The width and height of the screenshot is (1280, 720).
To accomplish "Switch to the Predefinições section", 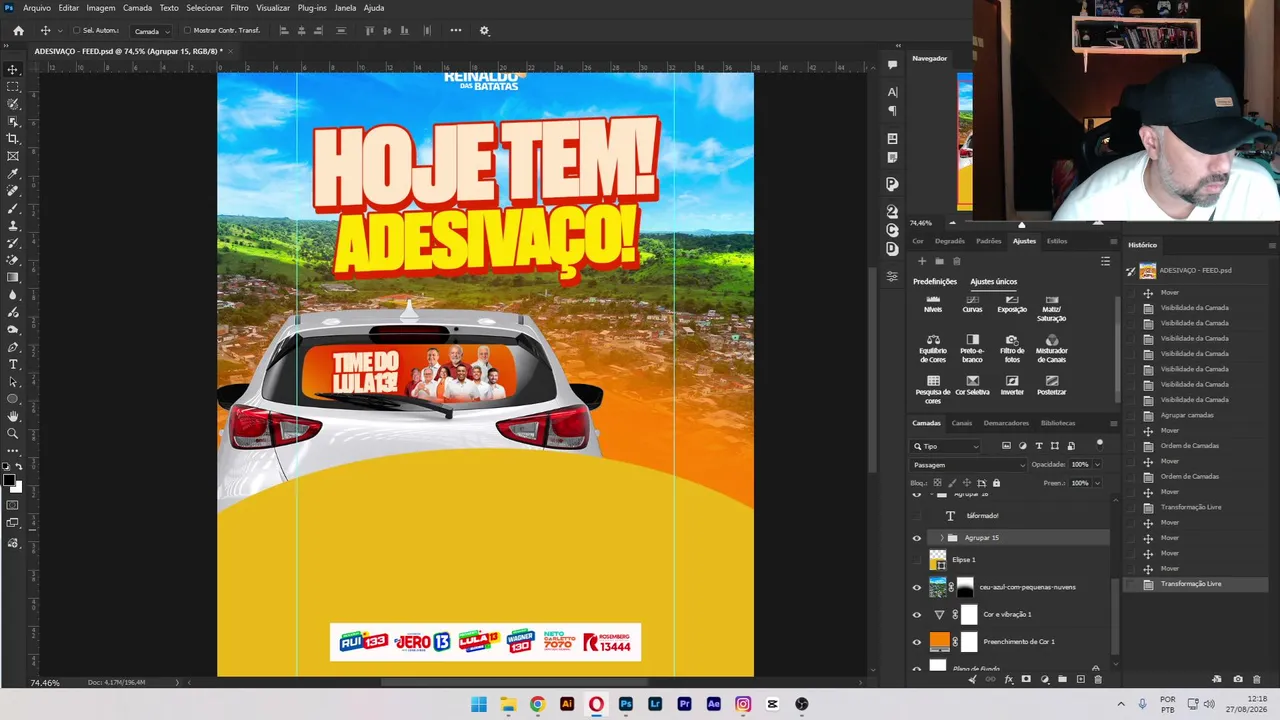I will click(x=935, y=282).
